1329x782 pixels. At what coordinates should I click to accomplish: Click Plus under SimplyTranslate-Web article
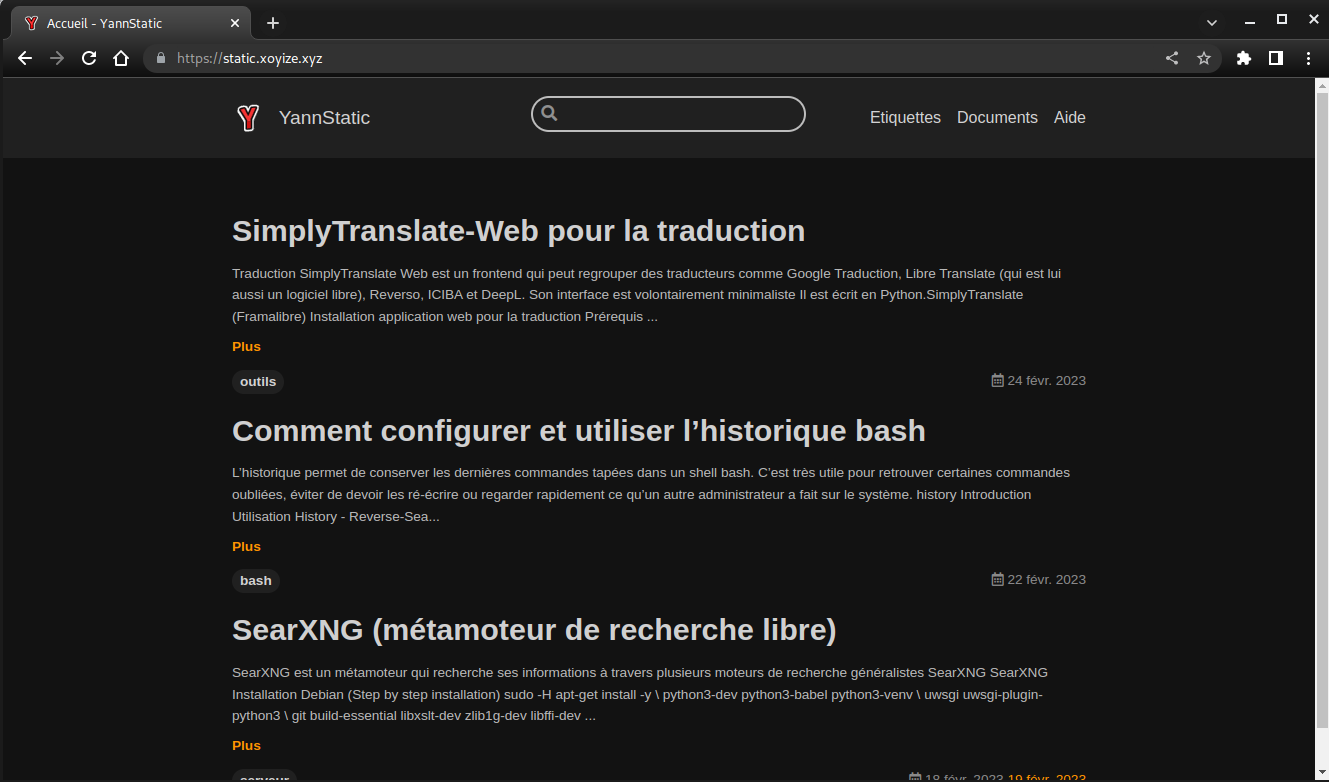246,347
